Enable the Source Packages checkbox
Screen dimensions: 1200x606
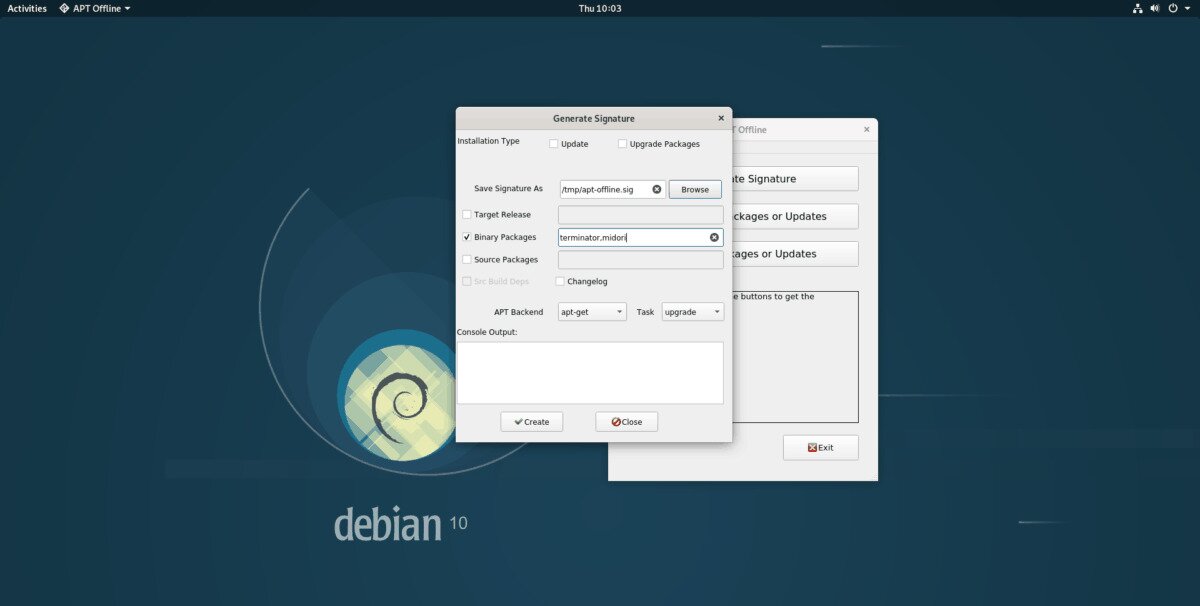click(467, 260)
